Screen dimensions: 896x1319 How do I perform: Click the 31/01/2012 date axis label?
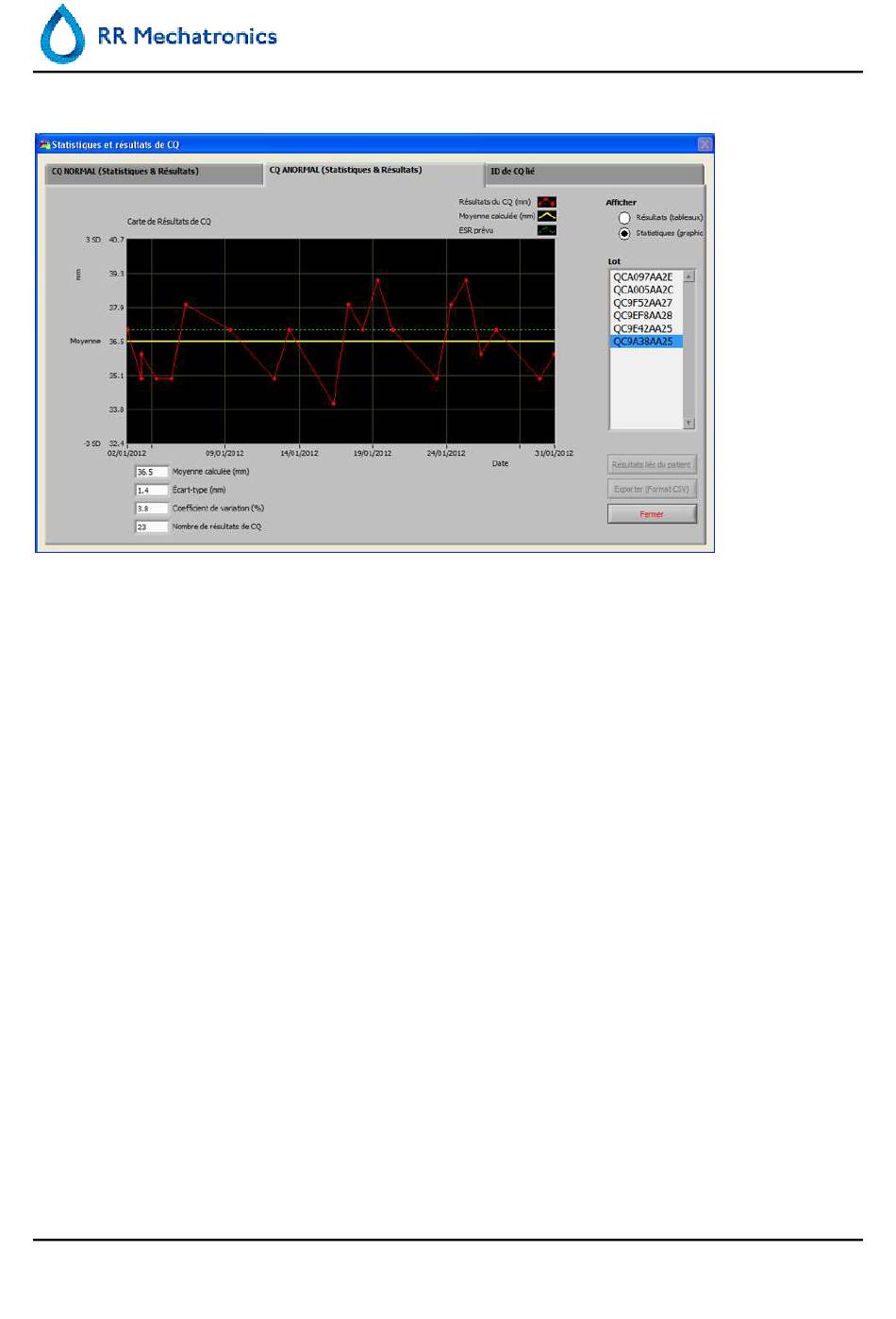pos(555,454)
